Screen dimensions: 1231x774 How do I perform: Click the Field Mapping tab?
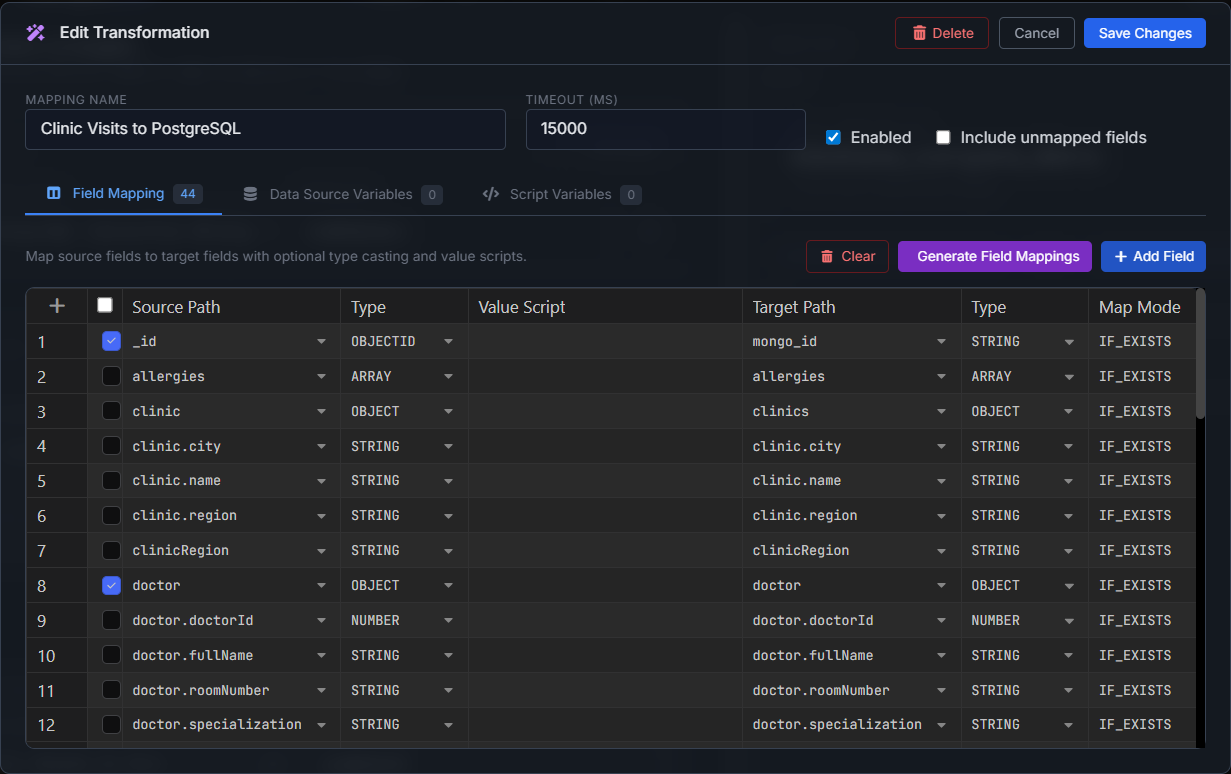click(124, 194)
